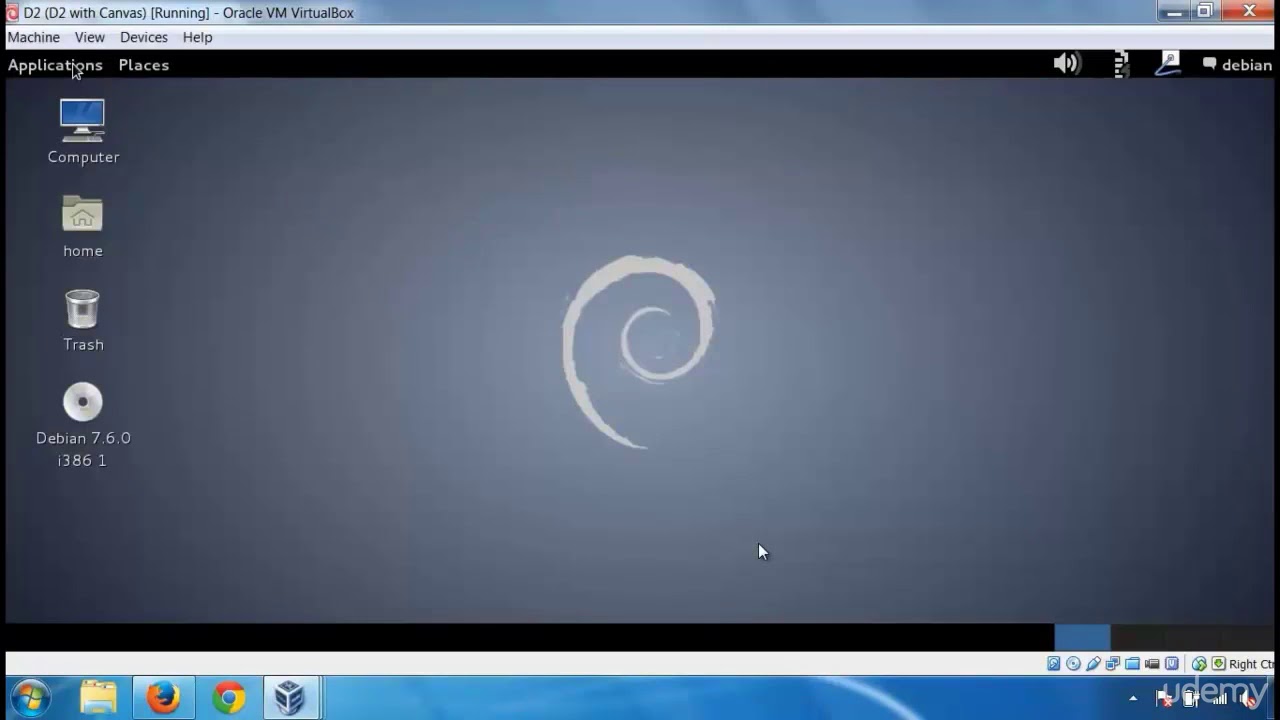Open the Windows Start menu
Screen dimensions: 1280x720
tap(29, 697)
